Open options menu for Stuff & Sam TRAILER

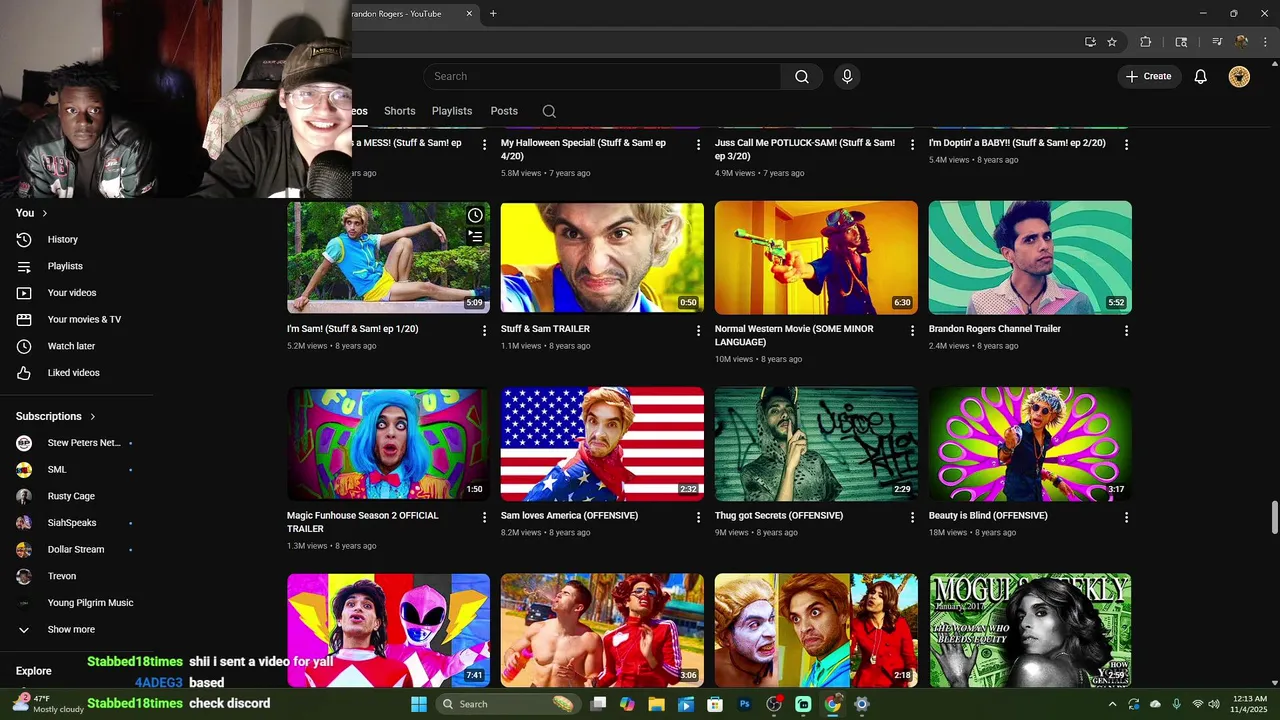pyautogui.click(x=699, y=331)
